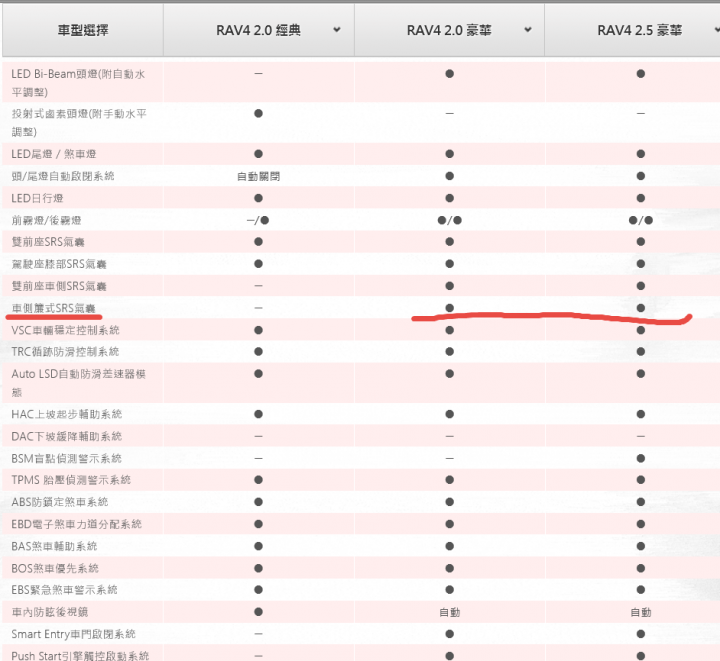Click the 雙前座SRS氣囊 row label
Image resolution: width=720 pixels, height=661 pixels.
(x=48, y=242)
